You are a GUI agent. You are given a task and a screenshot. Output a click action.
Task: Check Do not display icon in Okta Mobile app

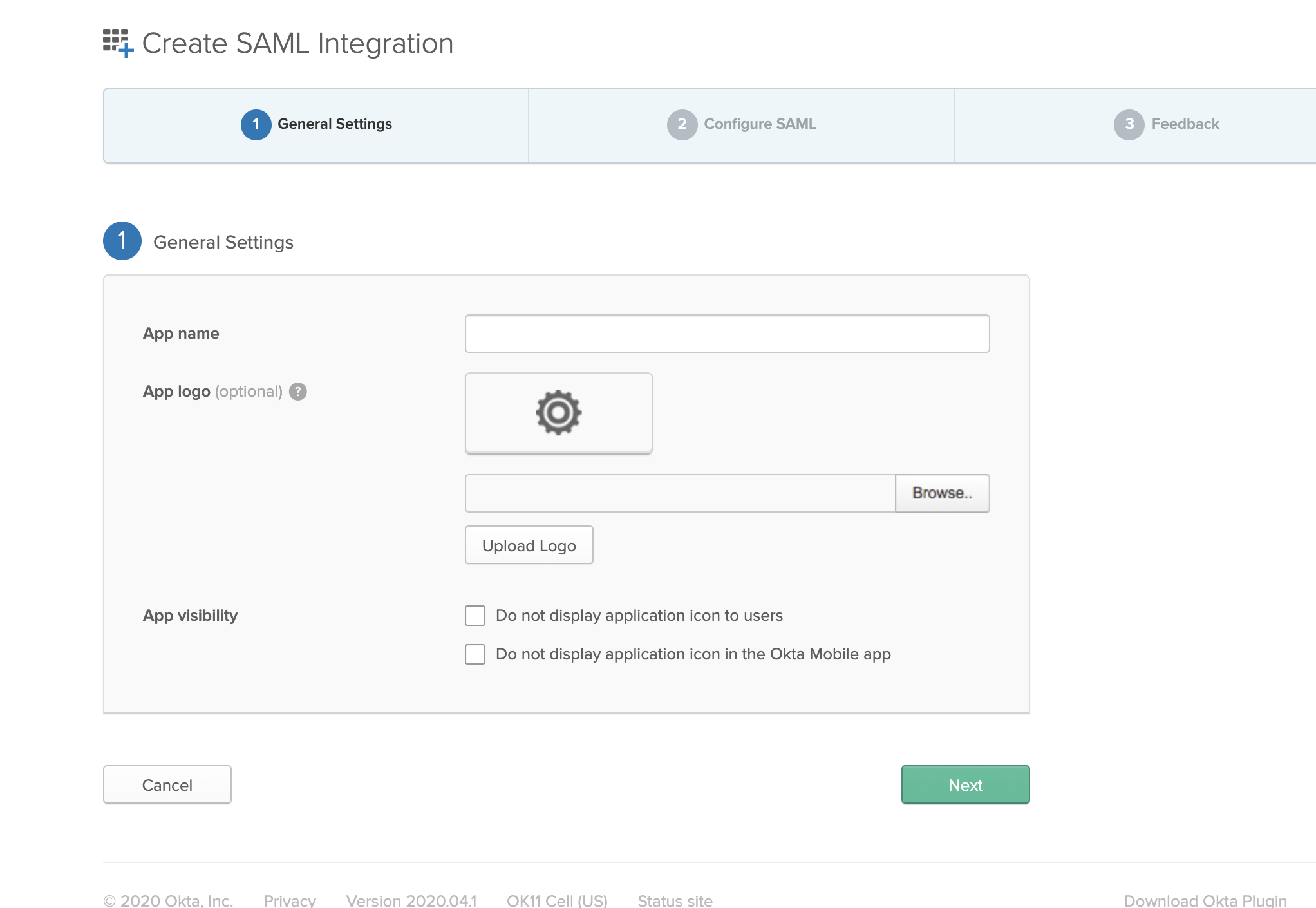pos(475,654)
